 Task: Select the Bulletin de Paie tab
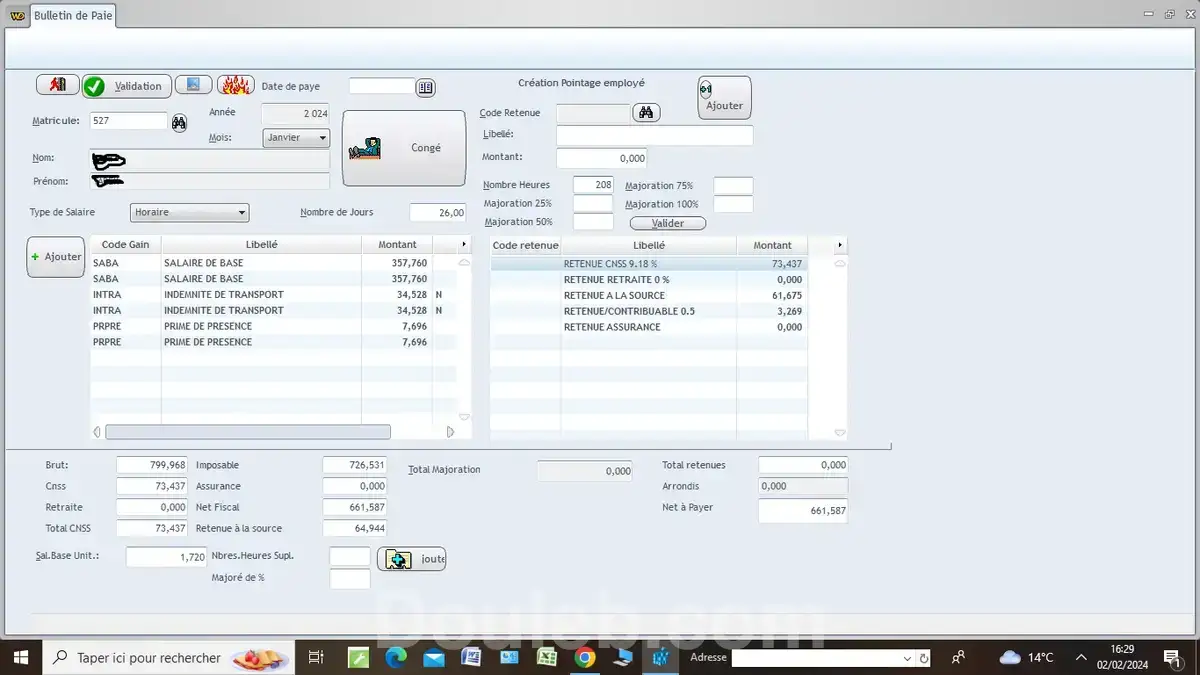(x=73, y=16)
